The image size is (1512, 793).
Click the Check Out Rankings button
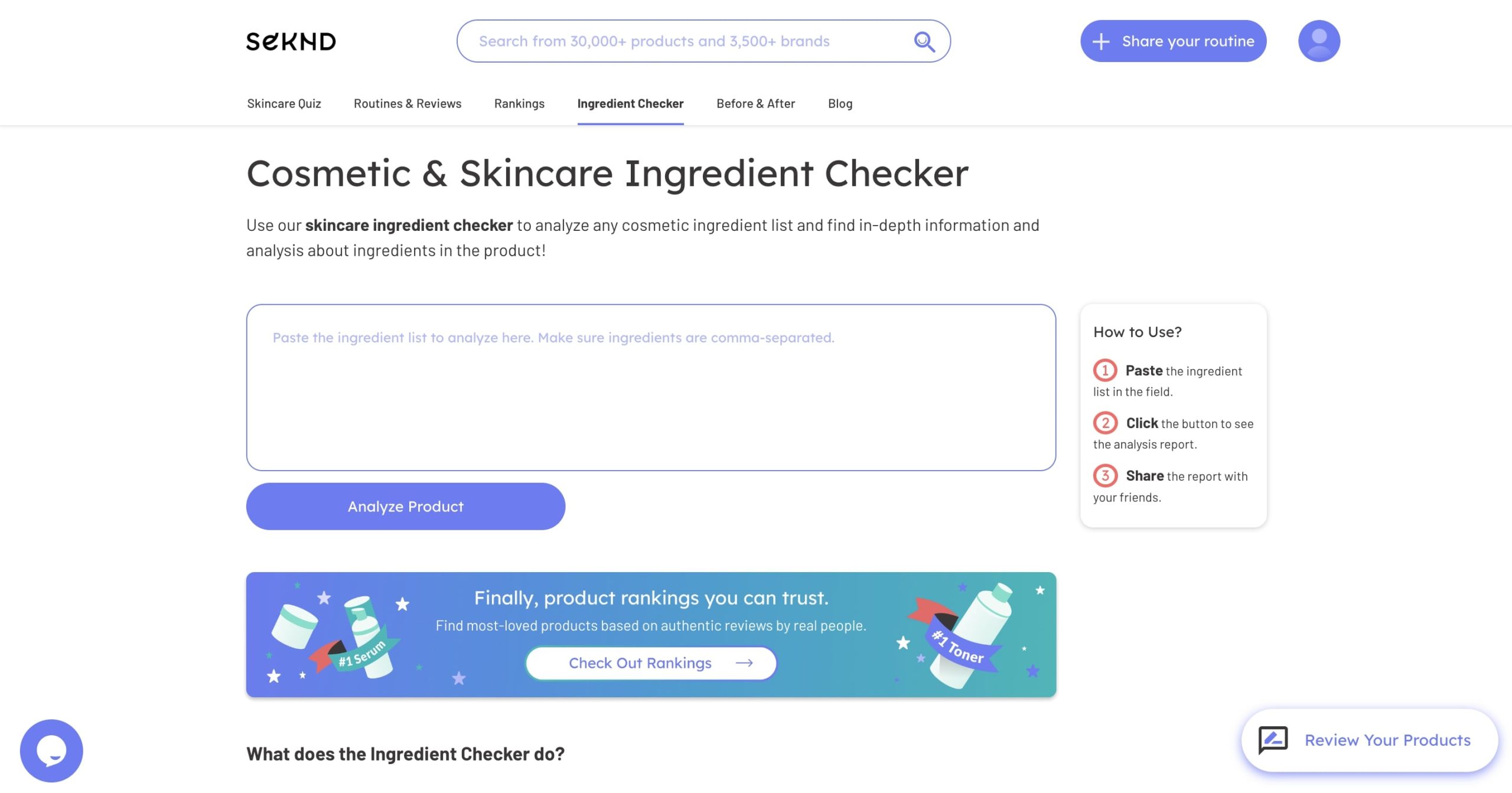[651, 663]
